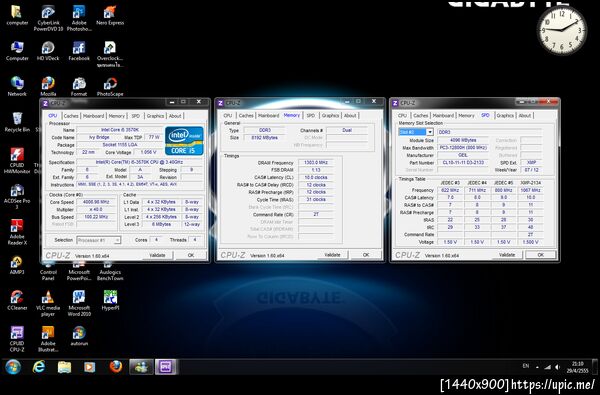Open the HD VDeck desktop icon
Screen dimensions: 600x395
(x=48, y=51)
